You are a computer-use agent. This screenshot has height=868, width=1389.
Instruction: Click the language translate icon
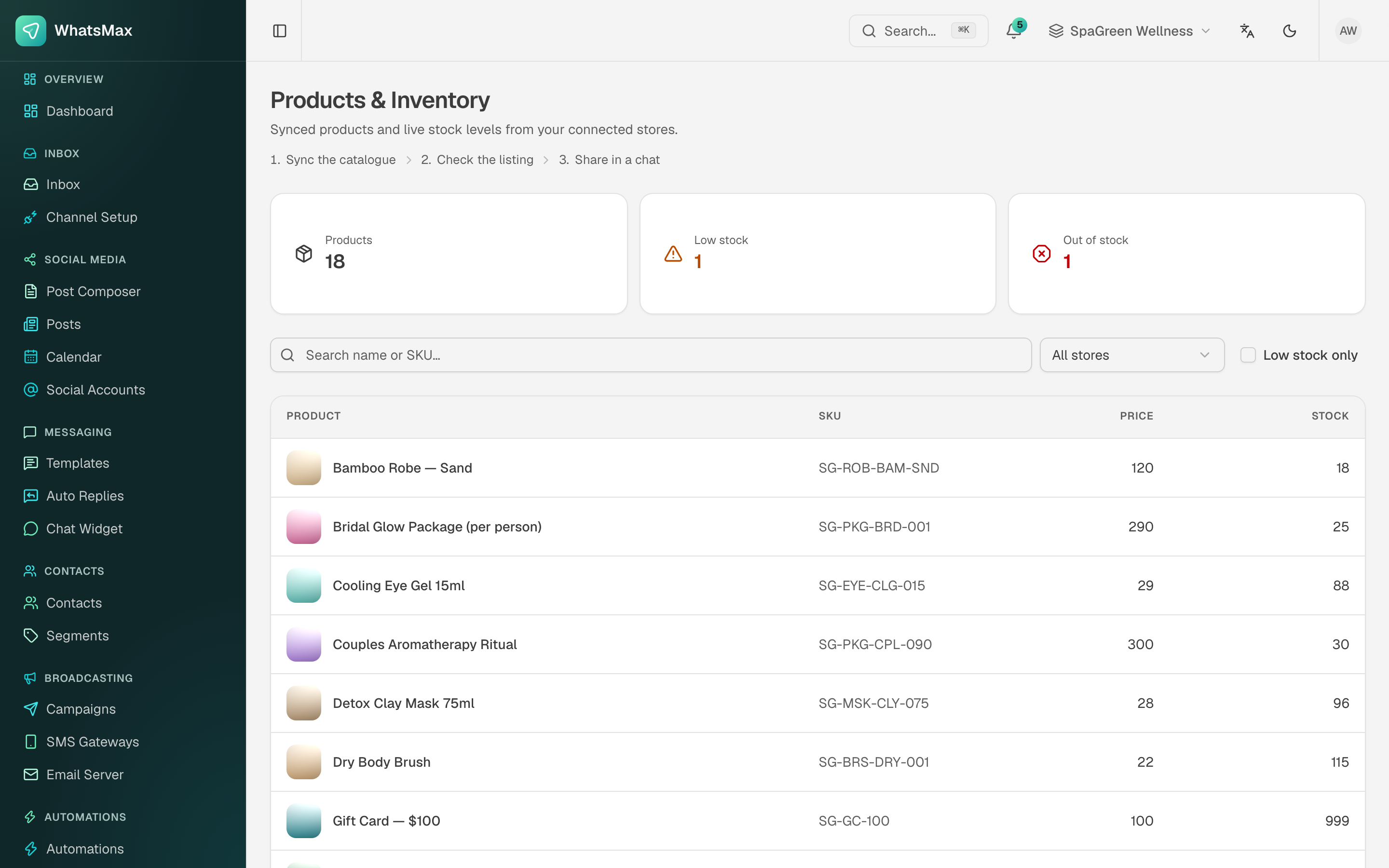click(1247, 31)
